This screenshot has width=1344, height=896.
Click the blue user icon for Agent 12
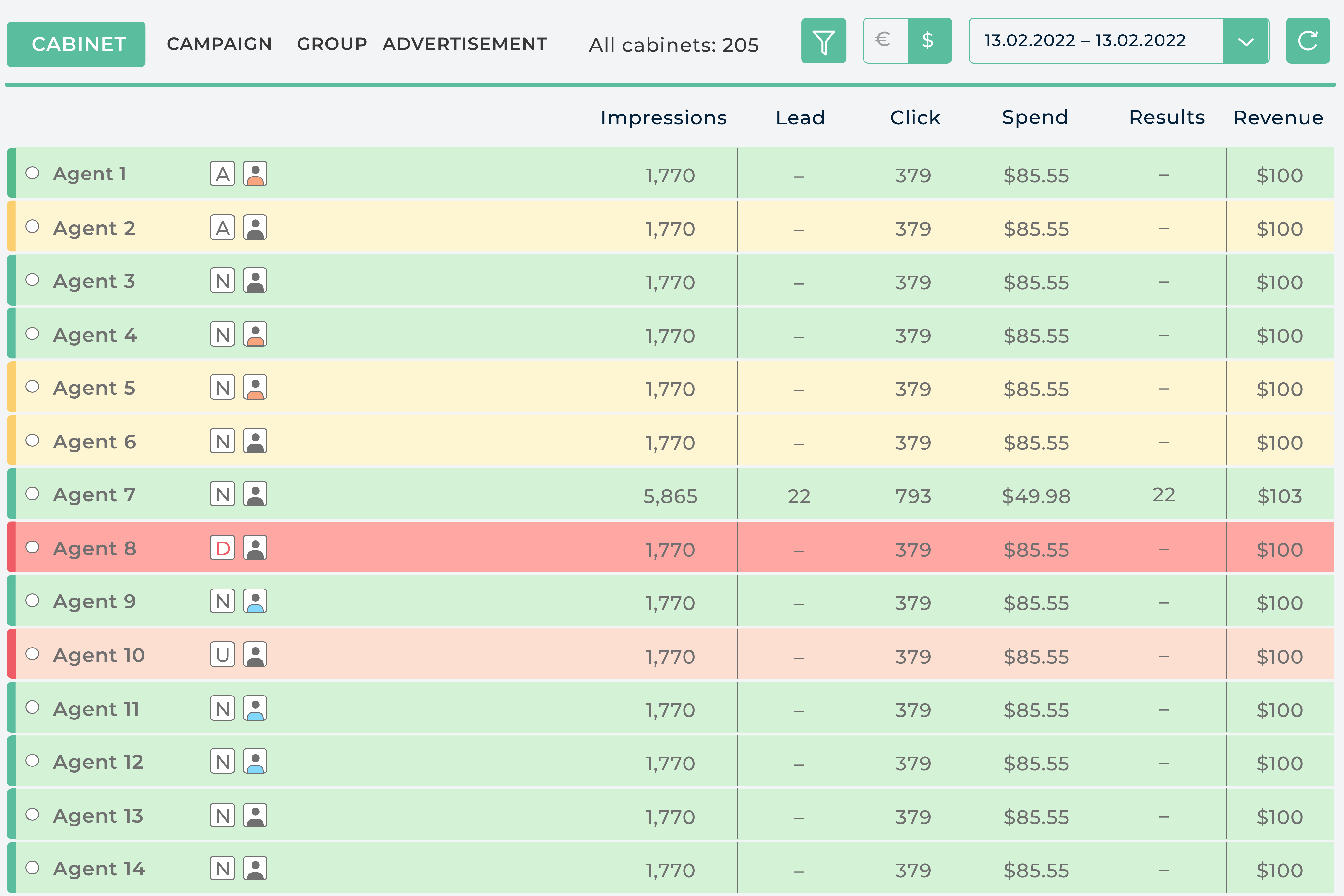click(255, 762)
